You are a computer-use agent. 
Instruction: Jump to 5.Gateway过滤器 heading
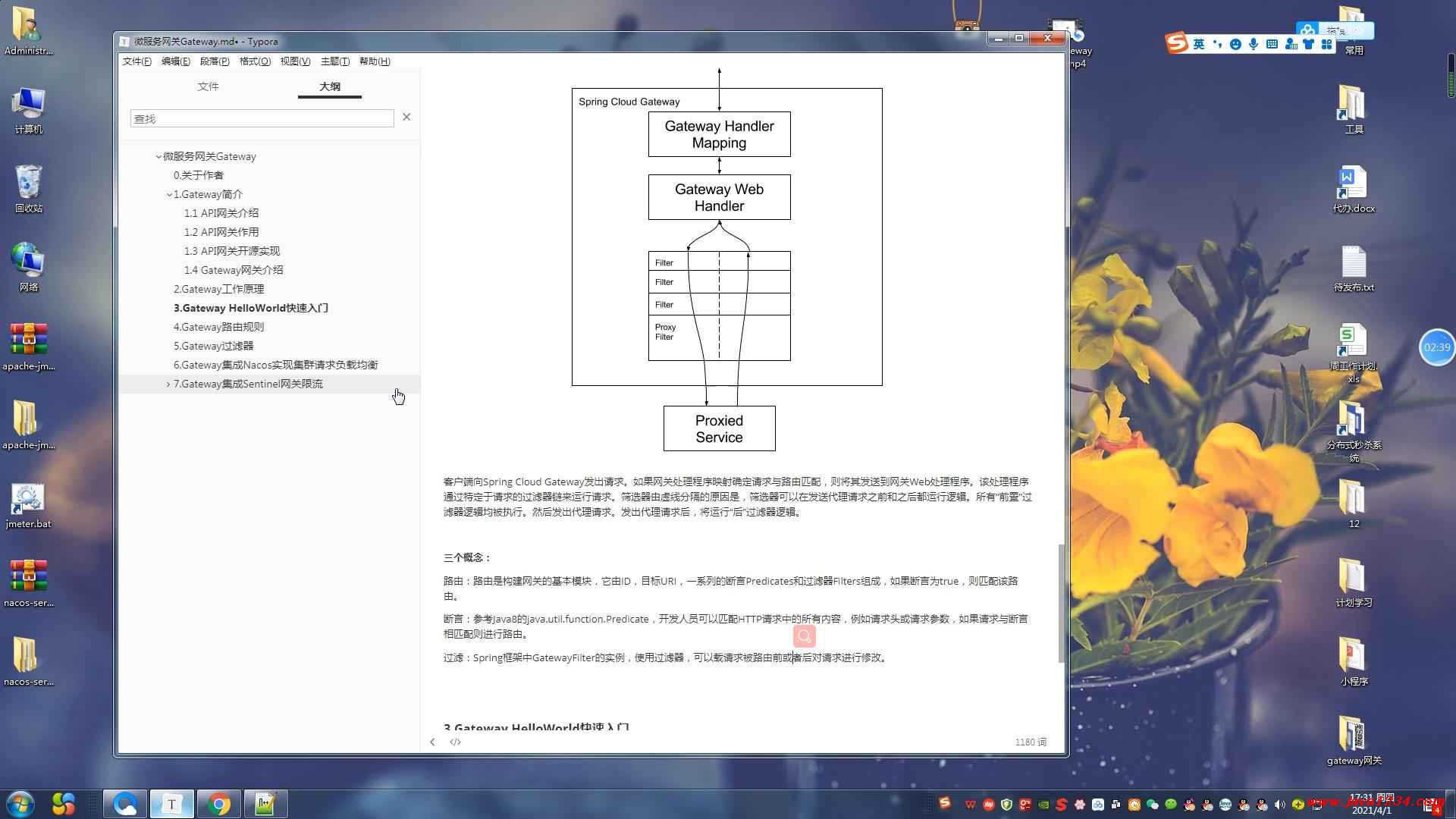pyautogui.click(x=213, y=346)
